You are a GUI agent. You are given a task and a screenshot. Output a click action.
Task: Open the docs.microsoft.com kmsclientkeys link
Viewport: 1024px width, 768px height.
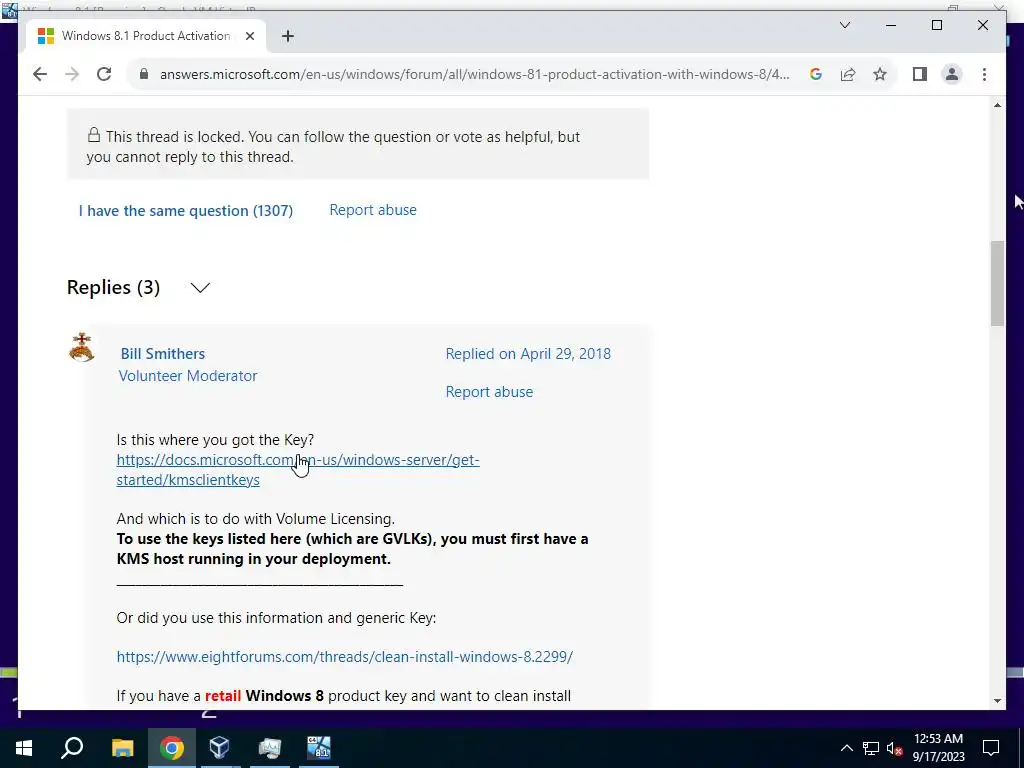[x=298, y=470]
